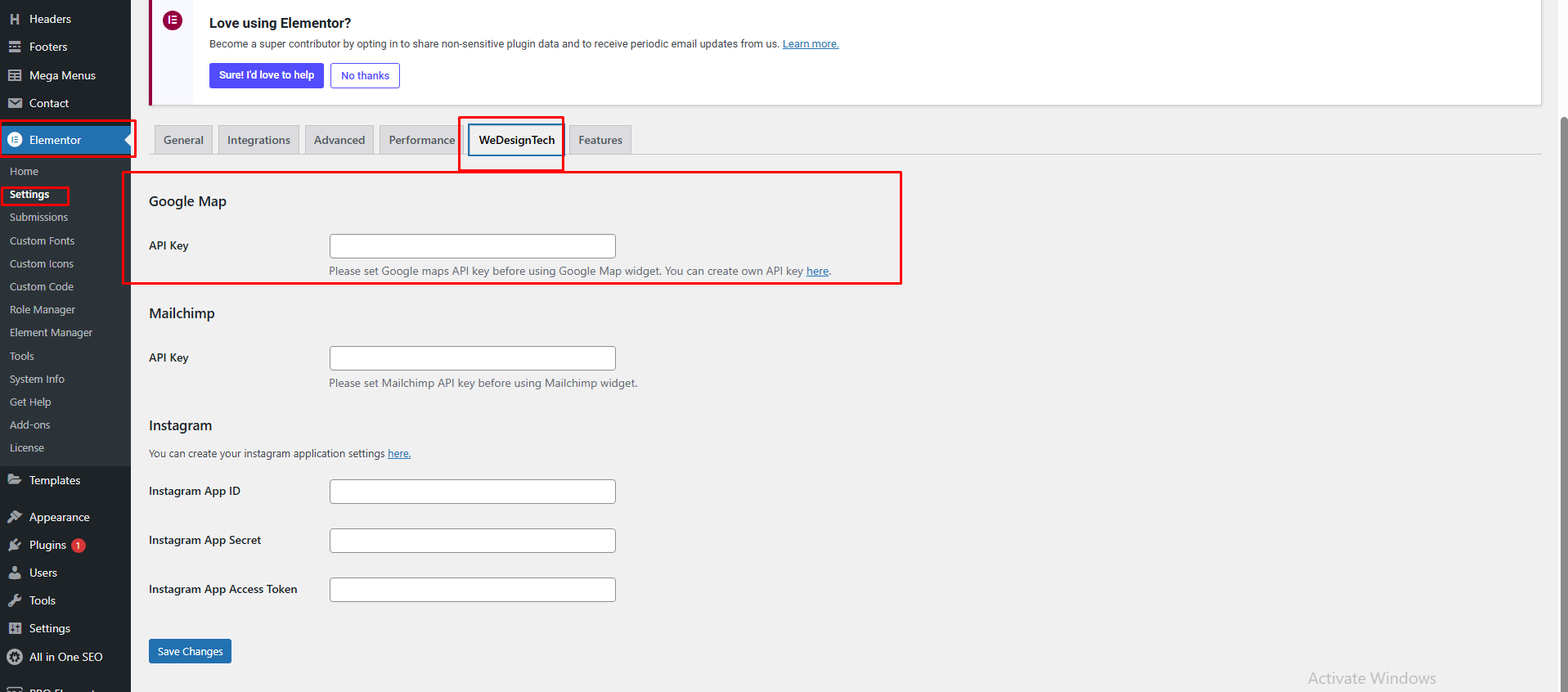The width and height of the screenshot is (1568, 692).
Task: Open the Submissions submenu item
Action: pyautogui.click(x=39, y=218)
